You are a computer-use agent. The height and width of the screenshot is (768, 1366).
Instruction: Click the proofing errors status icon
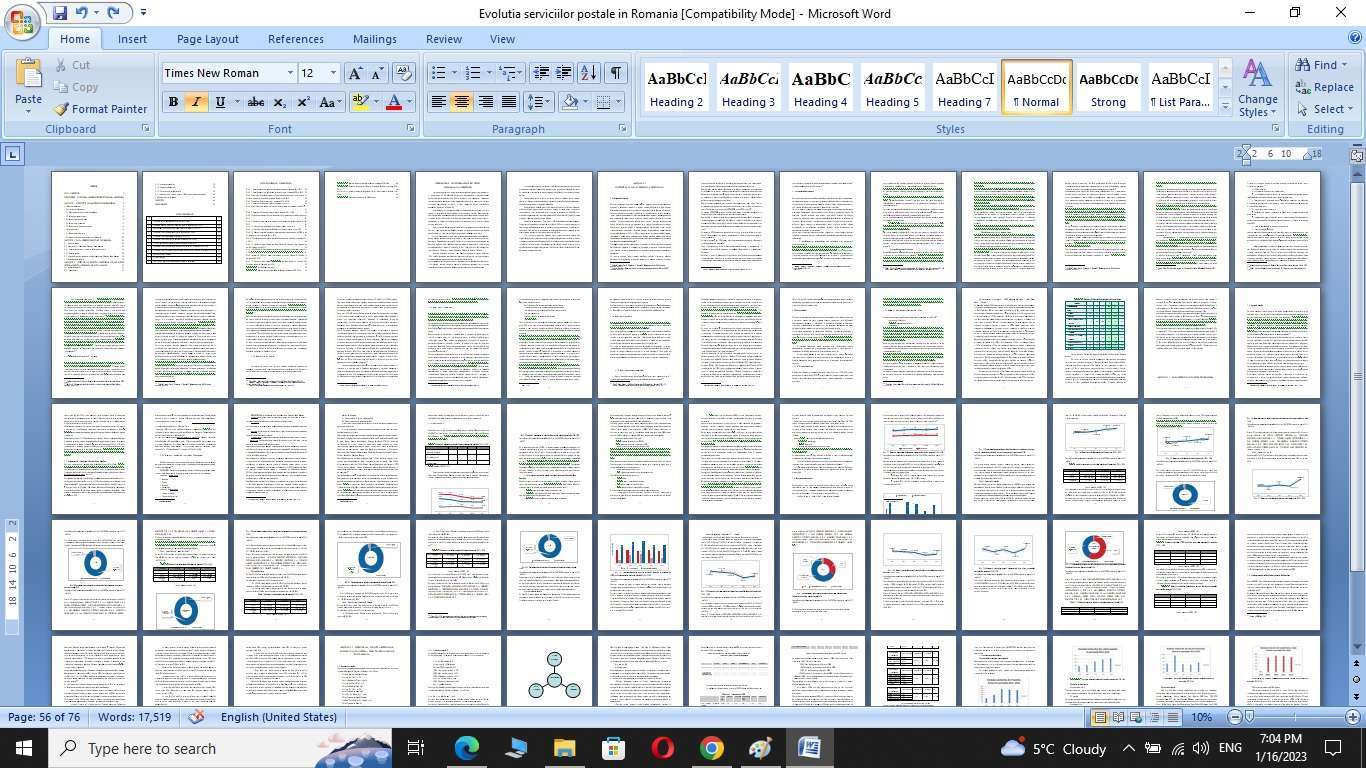(x=197, y=717)
